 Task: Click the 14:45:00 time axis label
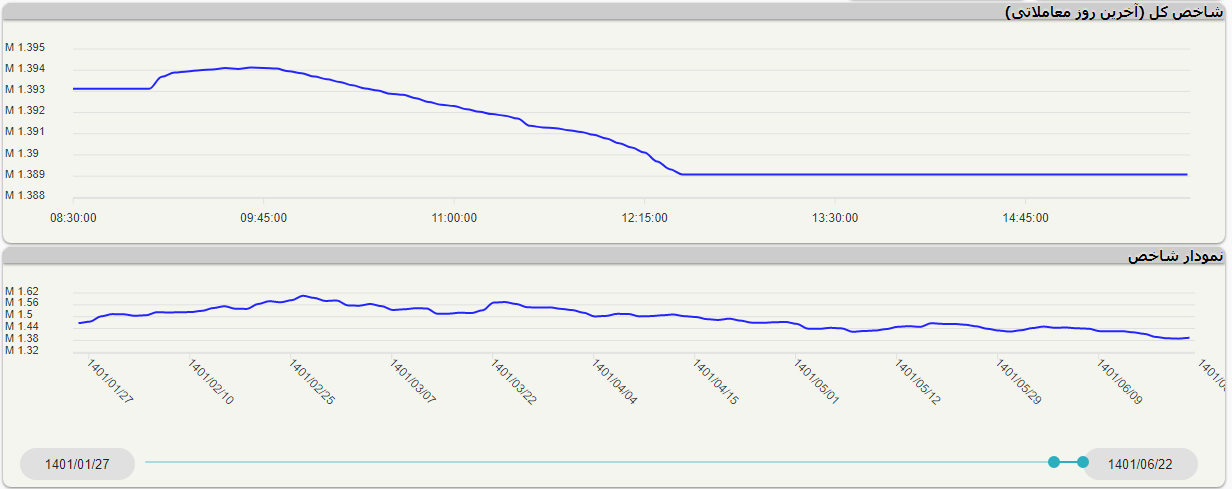pos(1026,218)
